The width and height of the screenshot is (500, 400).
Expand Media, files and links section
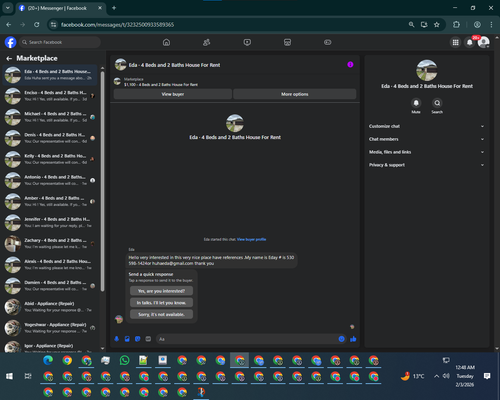pyautogui.click(x=426, y=152)
